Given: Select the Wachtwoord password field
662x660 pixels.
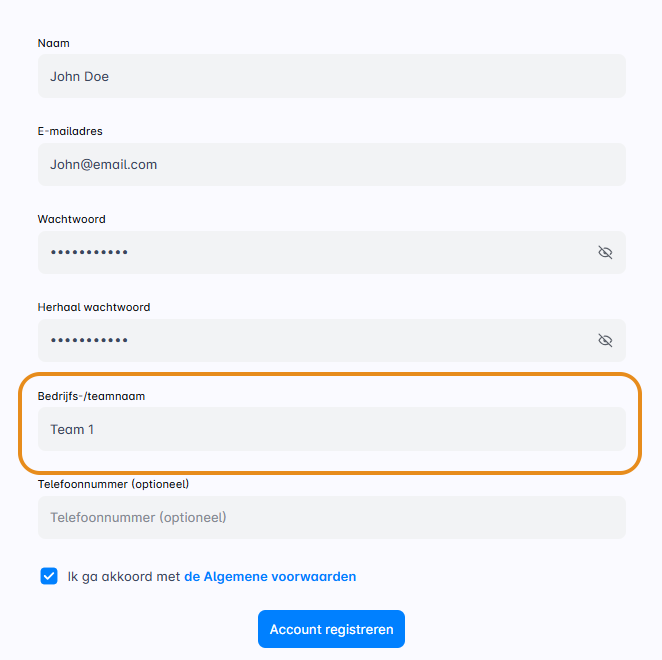Looking at the screenshot, I should pyautogui.click(x=310, y=252).
